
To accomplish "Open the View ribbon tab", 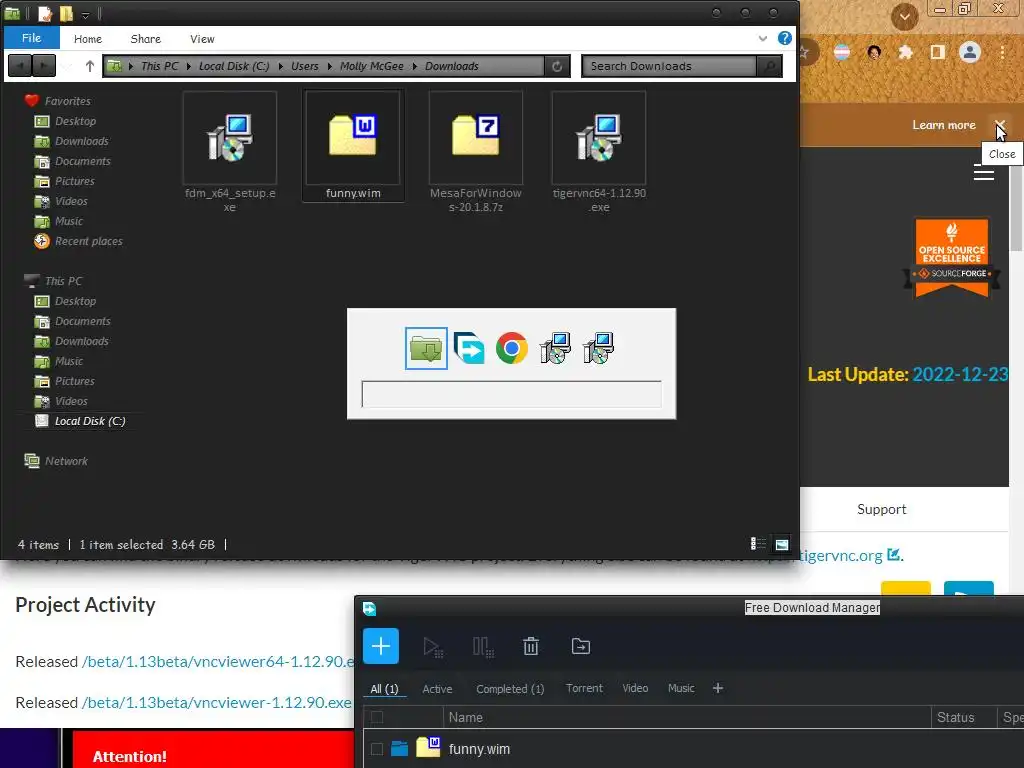I will click(202, 39).
